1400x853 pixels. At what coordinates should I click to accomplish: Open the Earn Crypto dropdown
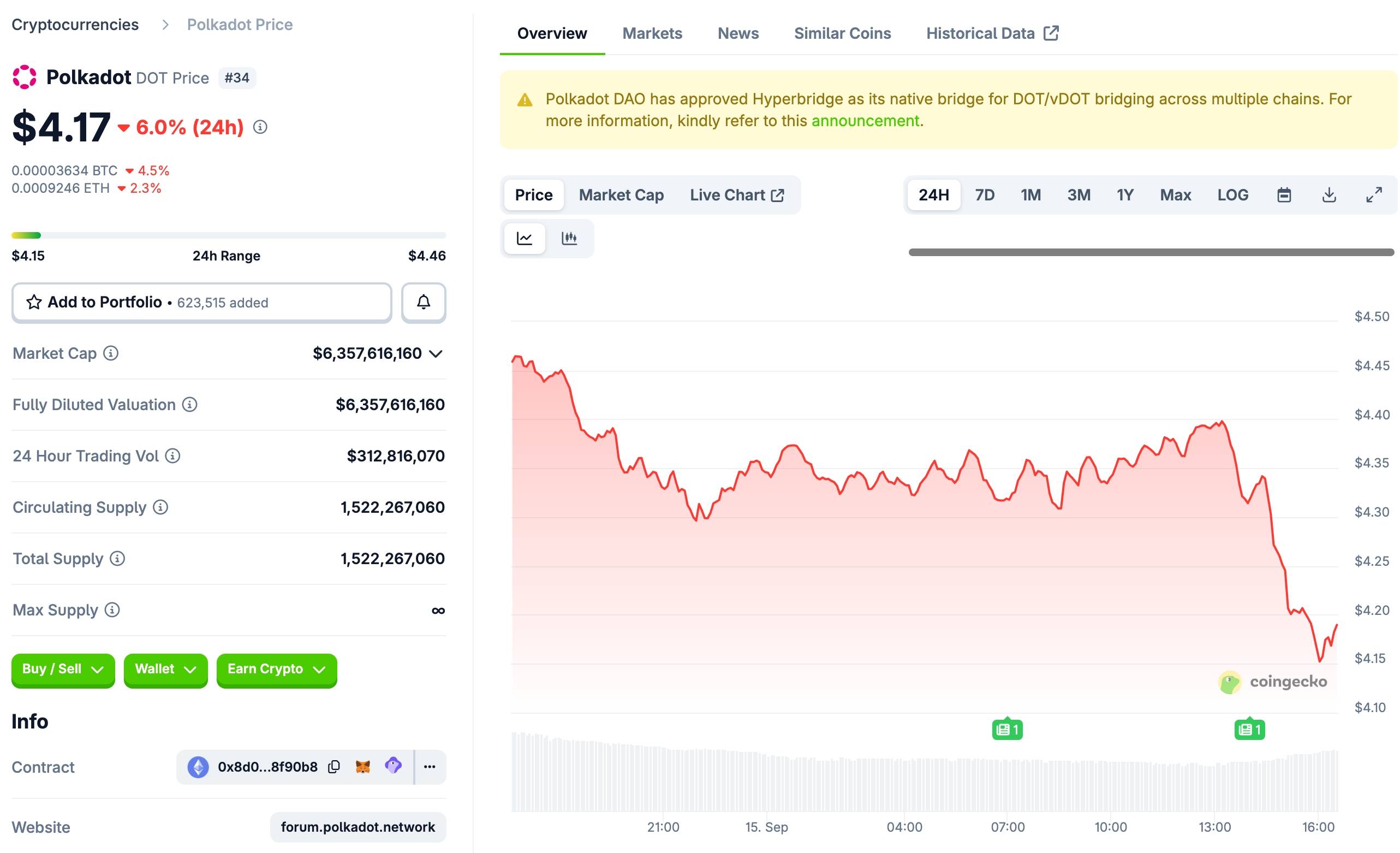coord(277,670)
